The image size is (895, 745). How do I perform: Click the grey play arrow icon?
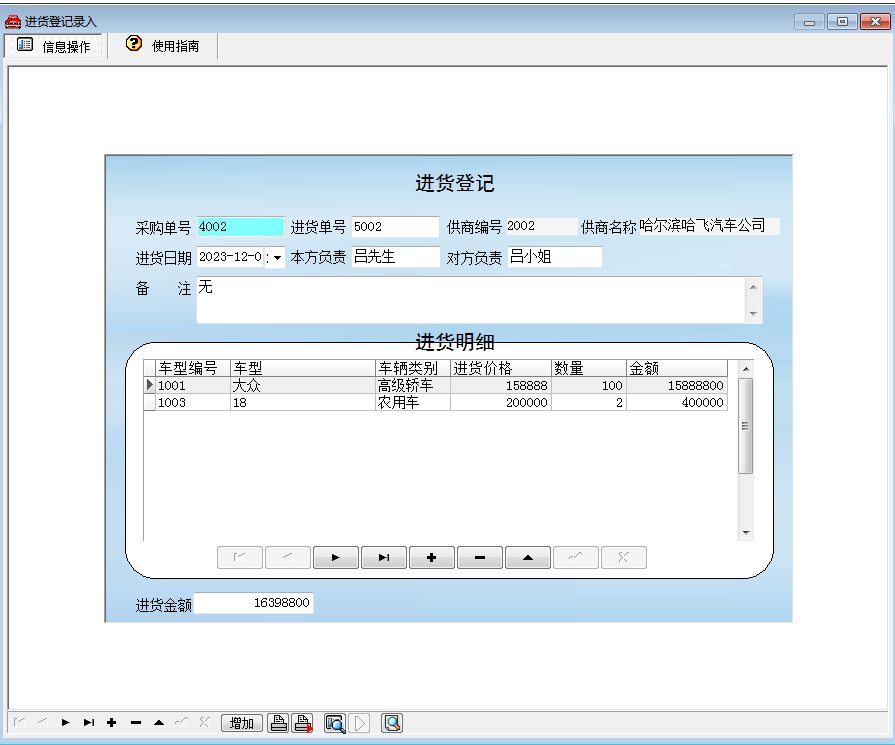360,723
